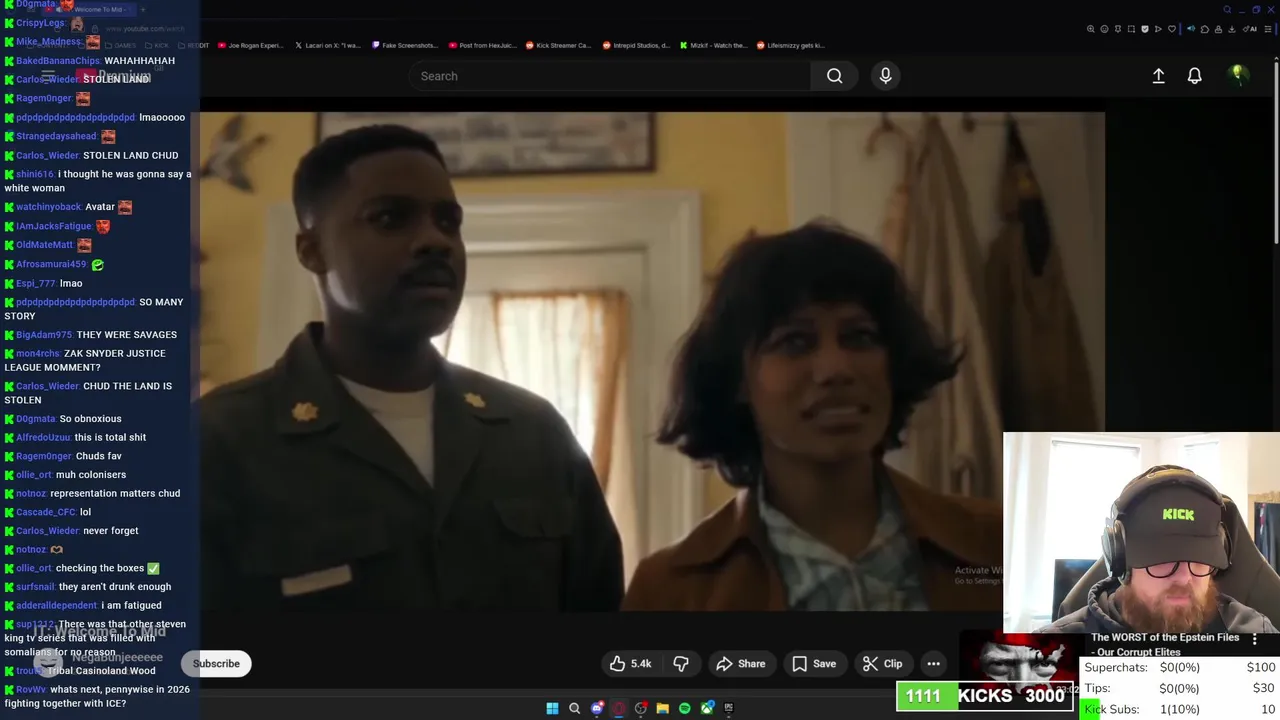Open the Fake Screenshots bookmark
This screenshot has width=1280, height=720.
click(x=404, y=45)
